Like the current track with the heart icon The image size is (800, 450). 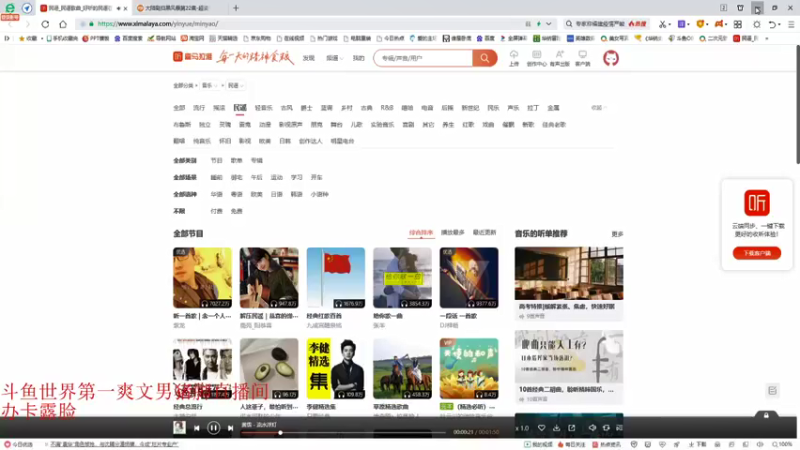[x=541, y=428]
